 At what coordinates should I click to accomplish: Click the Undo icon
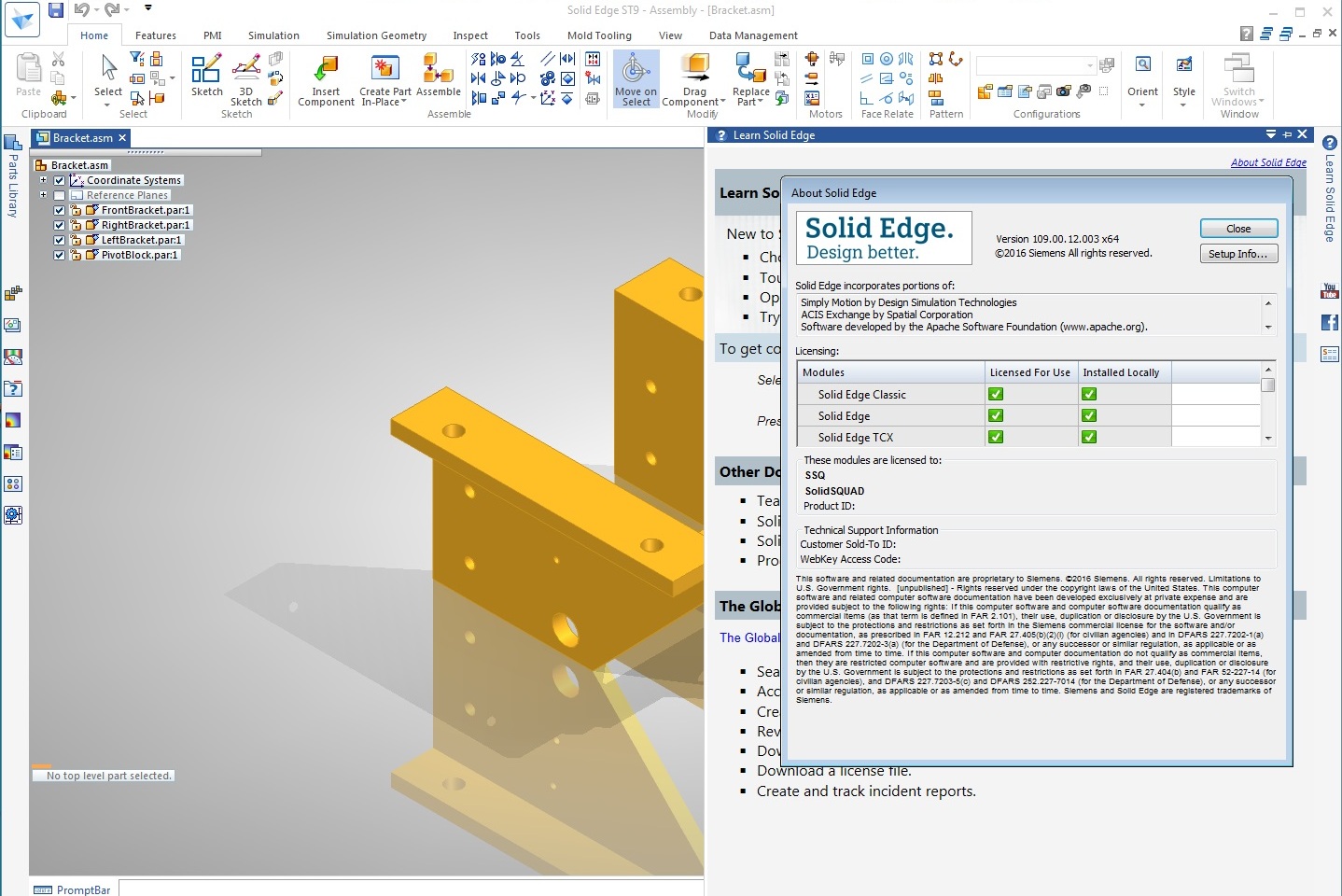coord(81,10)
